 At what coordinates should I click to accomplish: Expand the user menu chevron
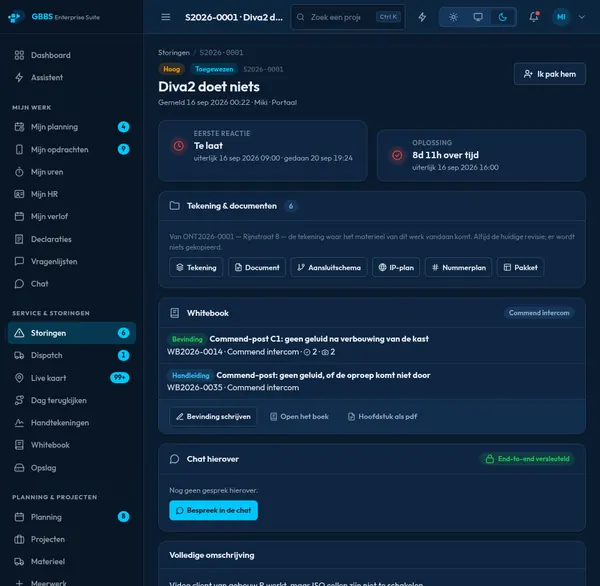pyautogui.click(x=582, y=17)
